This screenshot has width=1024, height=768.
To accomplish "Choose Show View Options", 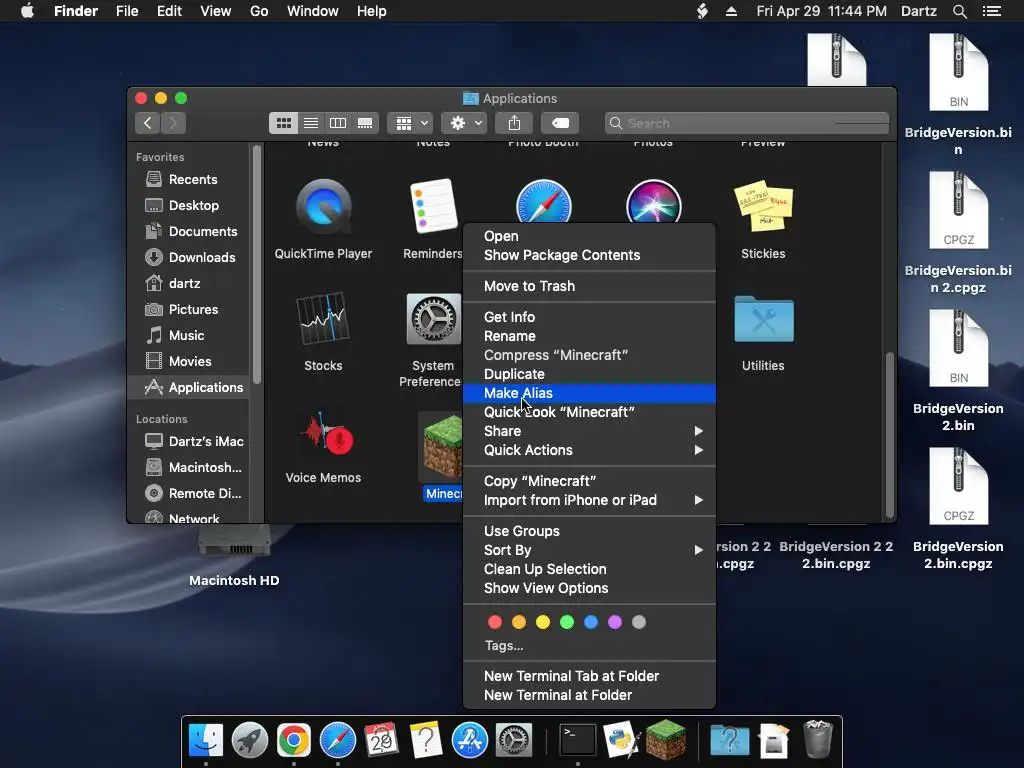I will 589,588.
